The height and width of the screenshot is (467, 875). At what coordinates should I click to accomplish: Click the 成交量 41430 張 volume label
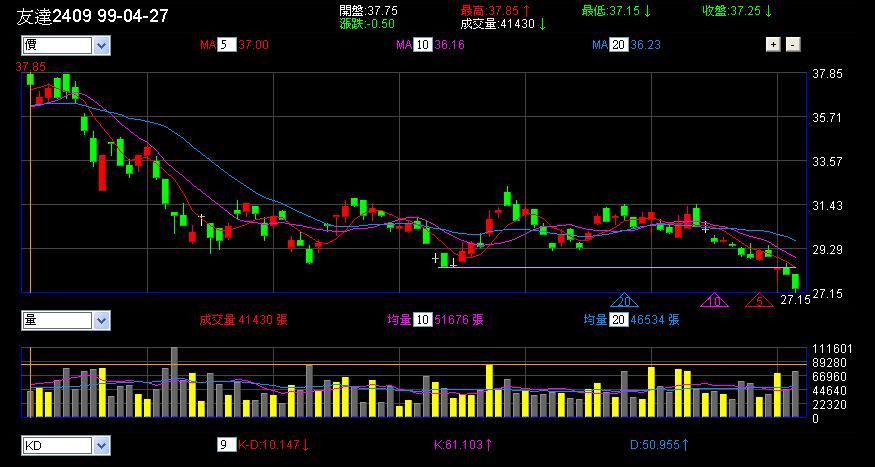244,320
